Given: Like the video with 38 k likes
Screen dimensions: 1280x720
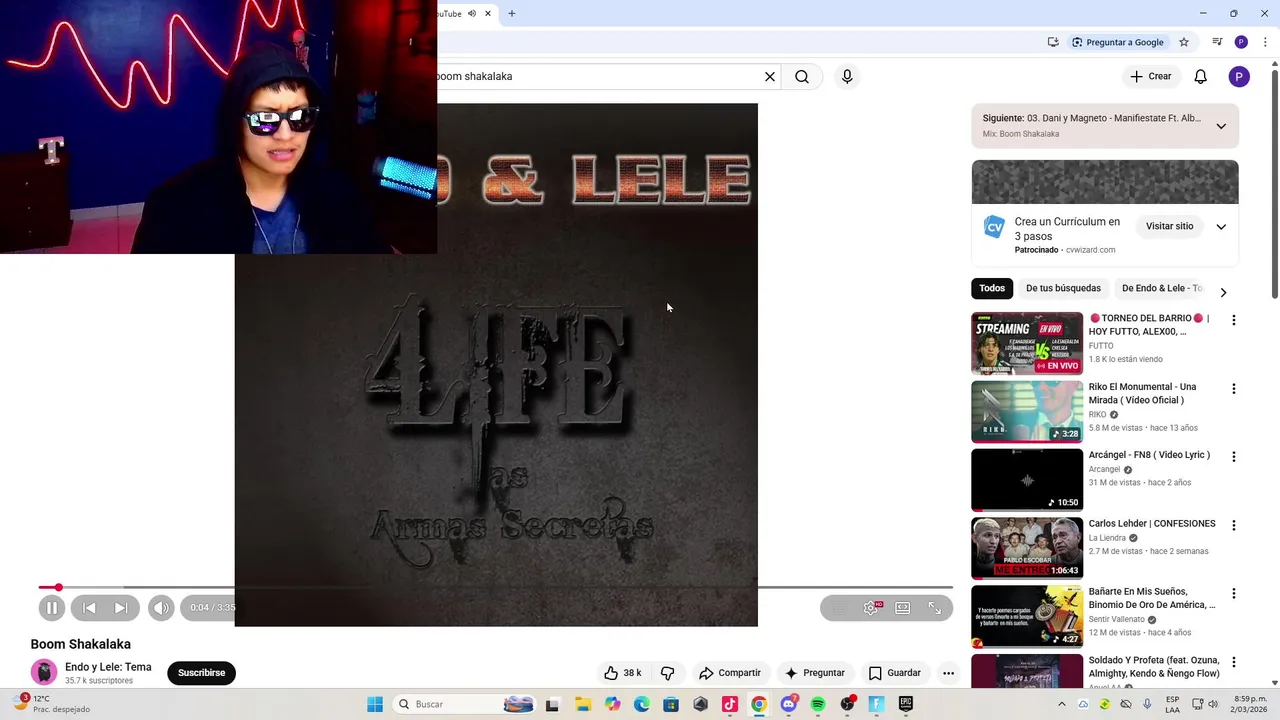Looking at the screenshot, I should (622, 673).
